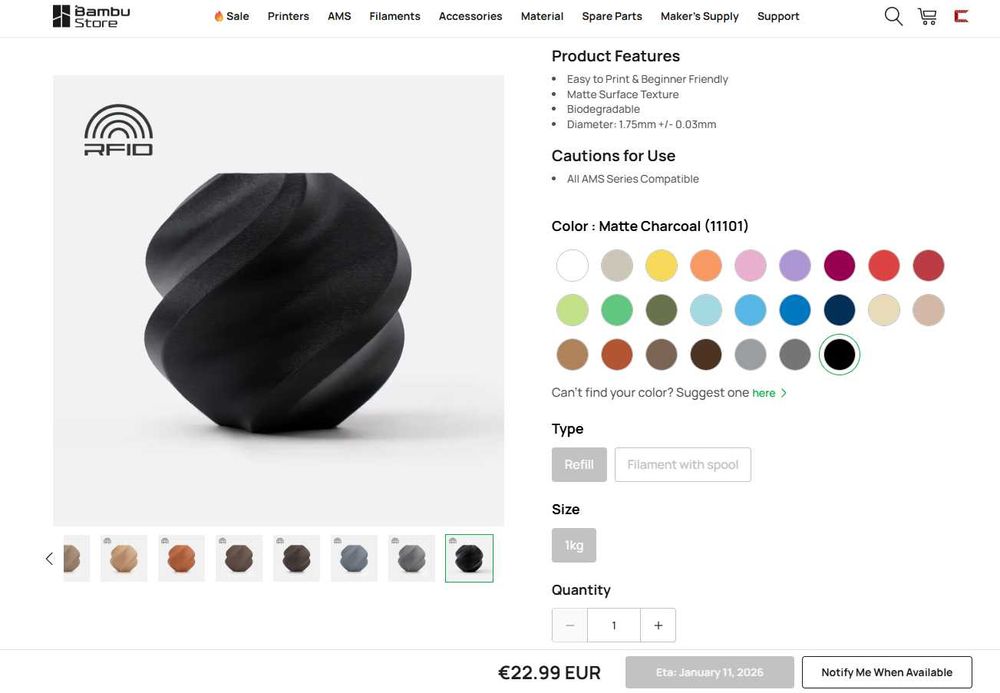Open the shopping cart icon

tap(927, 16)
